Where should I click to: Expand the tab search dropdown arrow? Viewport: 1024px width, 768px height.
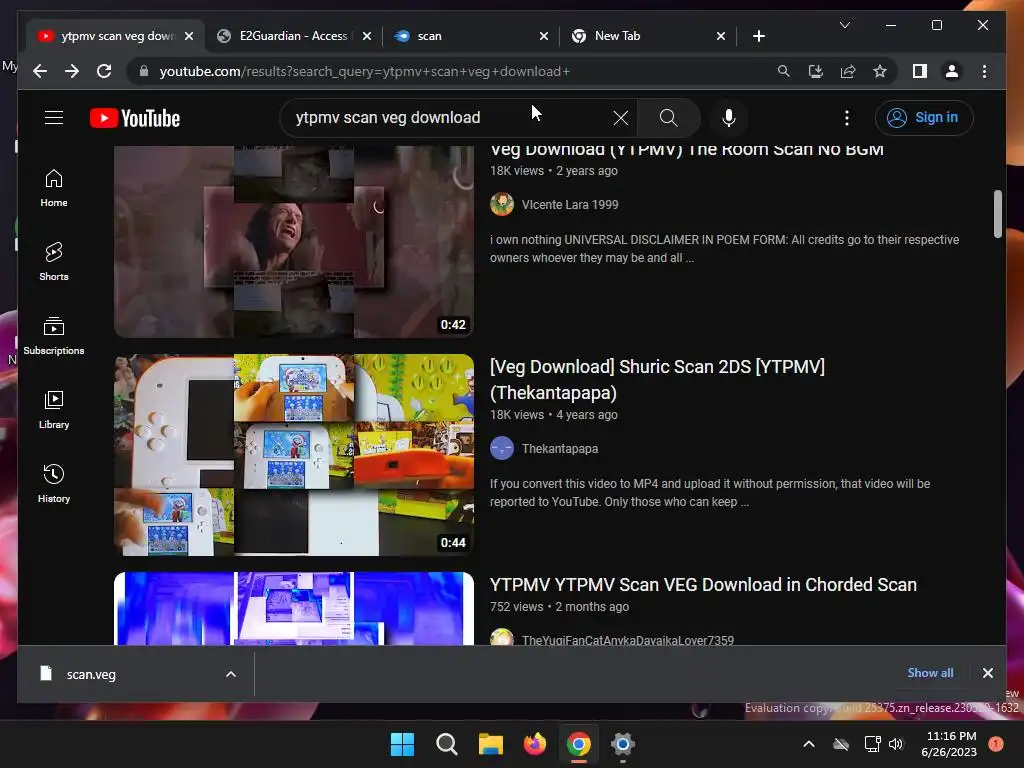(x=844, y=25)
